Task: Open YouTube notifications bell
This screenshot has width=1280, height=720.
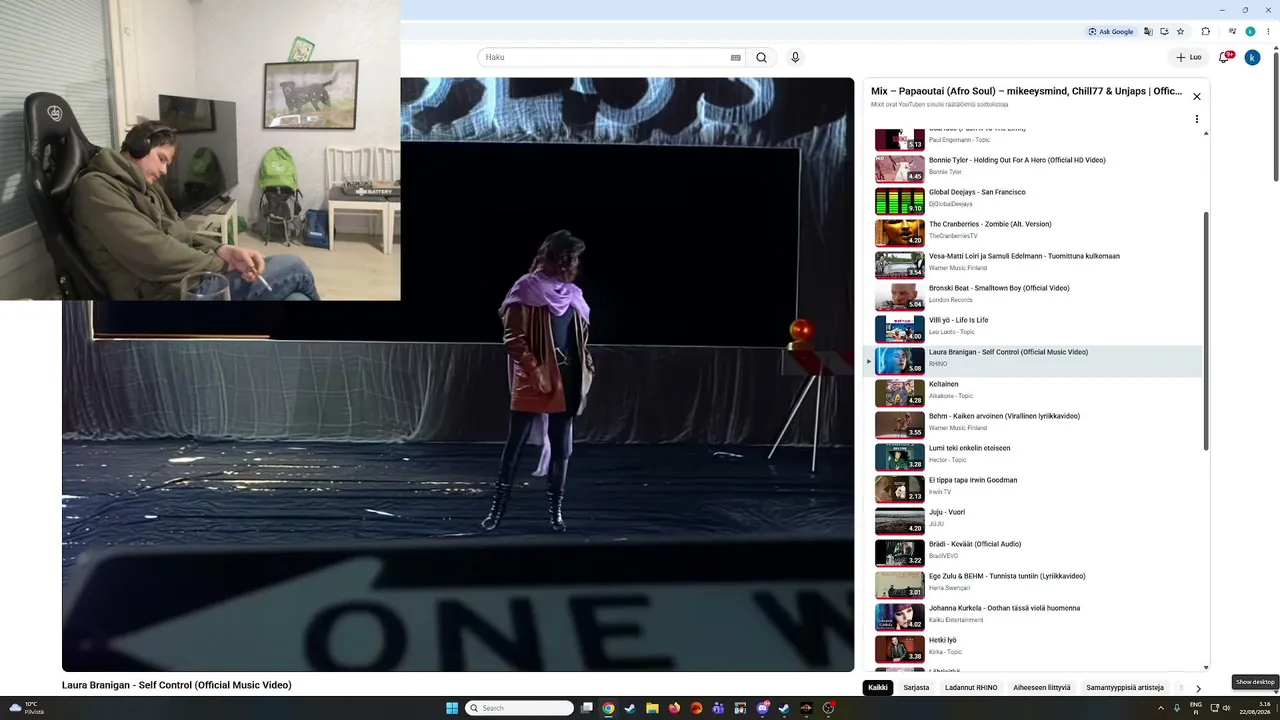Action: 1224,57
